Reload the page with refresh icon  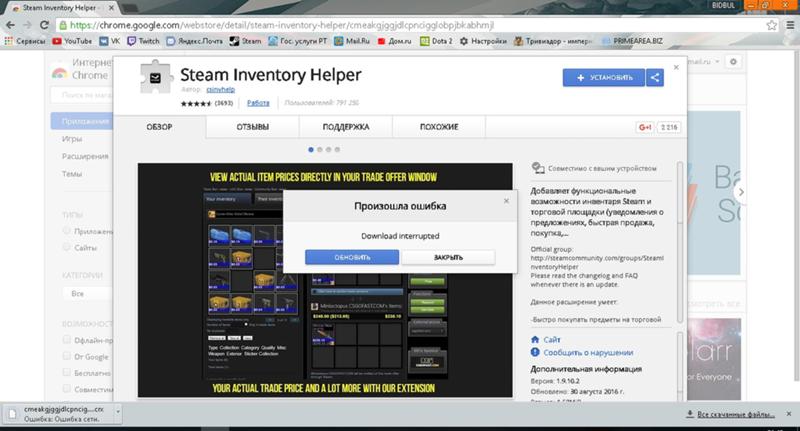[44, 25]
